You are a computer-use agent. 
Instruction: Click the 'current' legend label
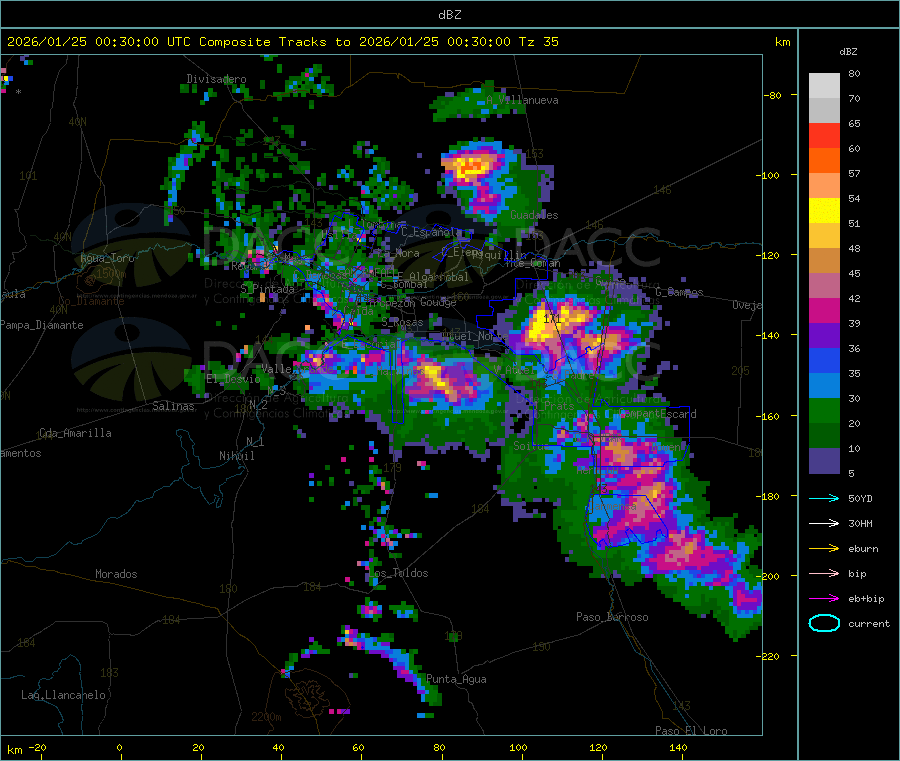(869, 623)
